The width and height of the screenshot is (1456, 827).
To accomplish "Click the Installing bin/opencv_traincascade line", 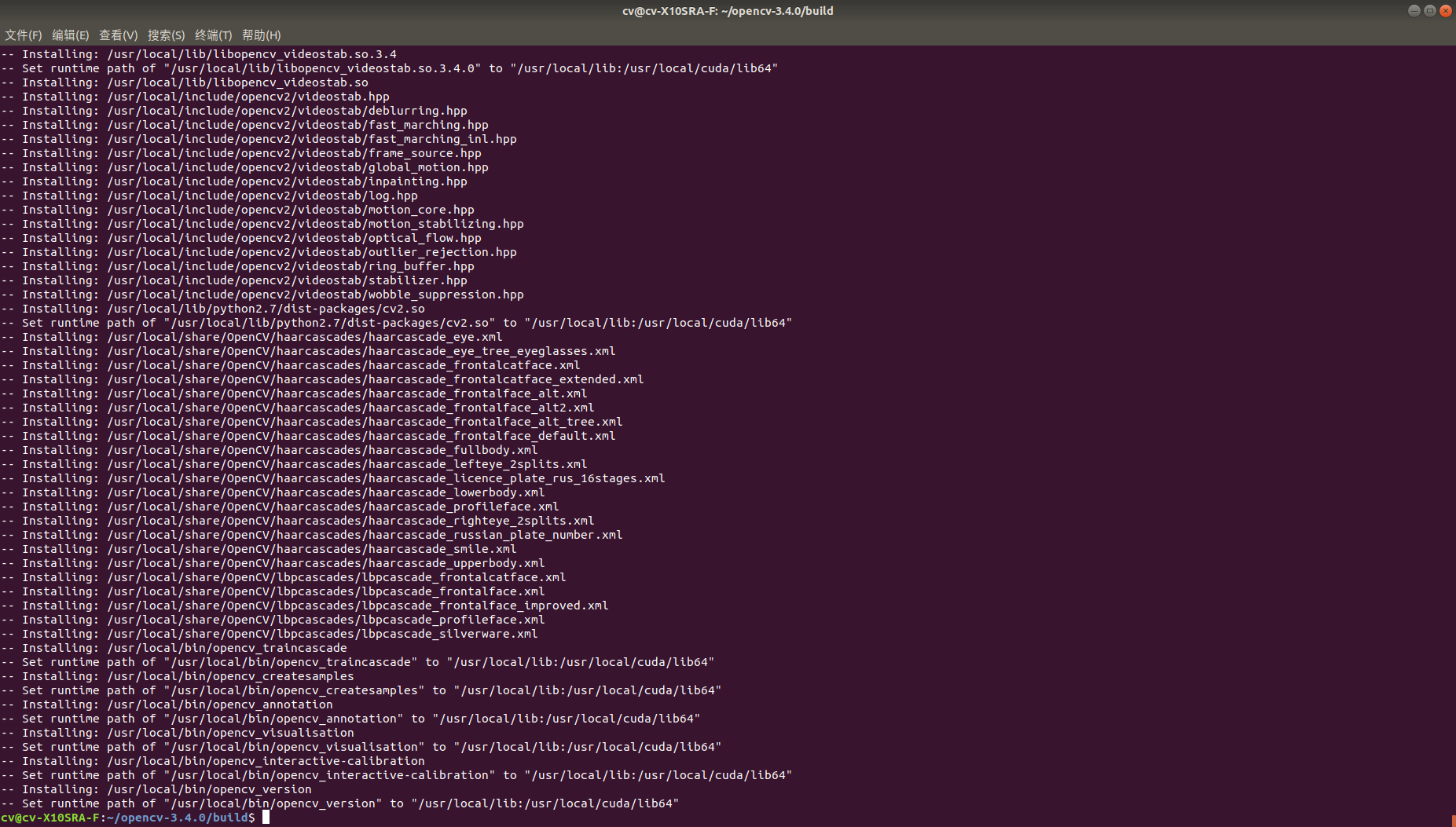I will coord(174,648).
